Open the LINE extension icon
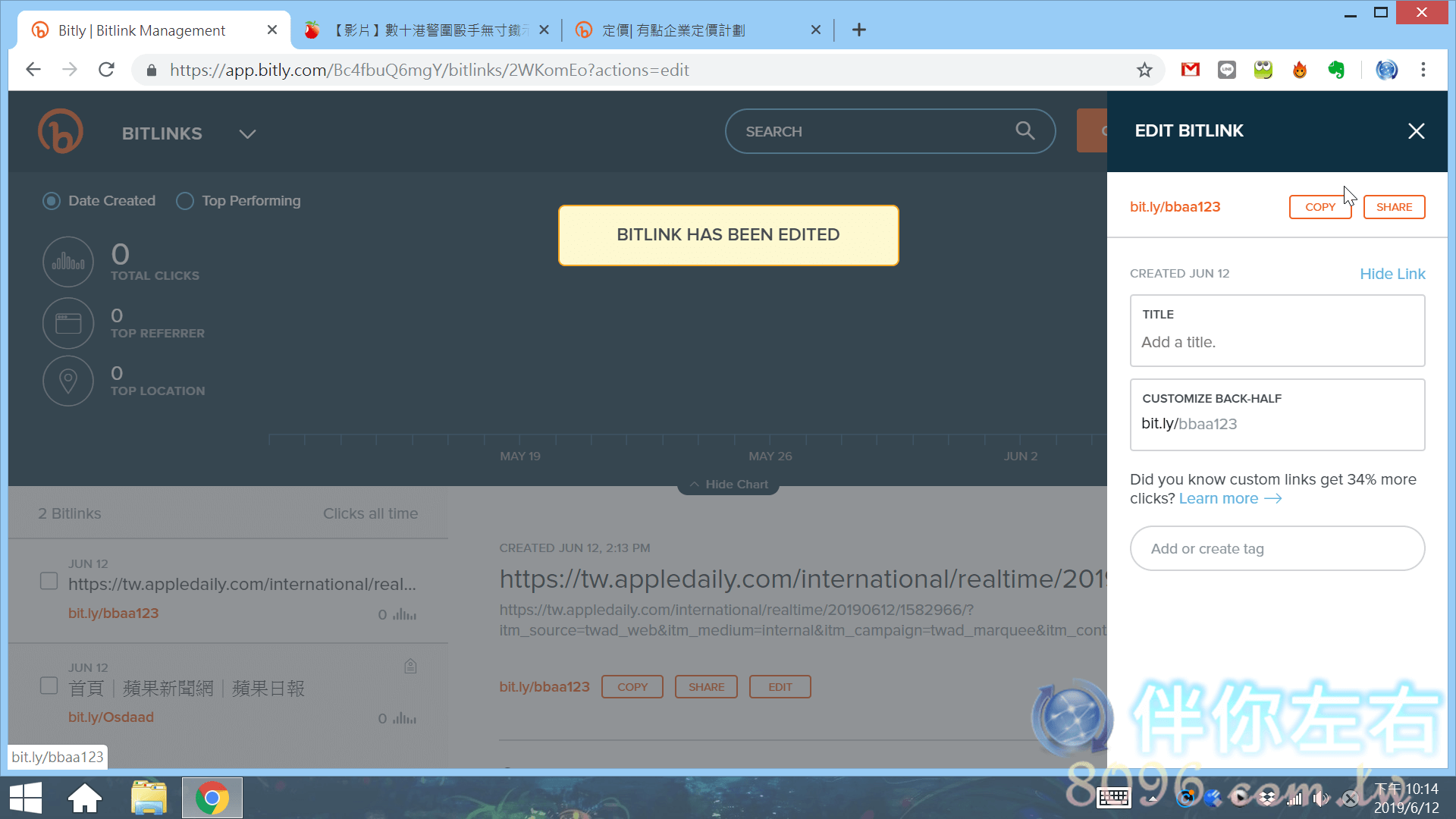Screen dimensions: 1456x819 1226,70
